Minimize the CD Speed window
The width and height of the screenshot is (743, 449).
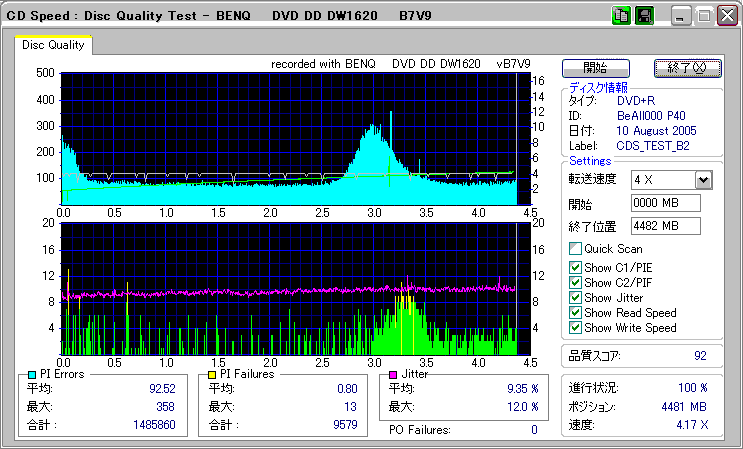click(x=681, y=16)
